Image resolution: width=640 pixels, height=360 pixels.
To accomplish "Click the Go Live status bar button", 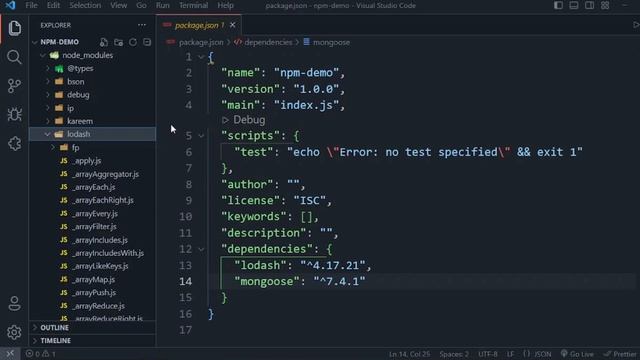I will [577, 354].
